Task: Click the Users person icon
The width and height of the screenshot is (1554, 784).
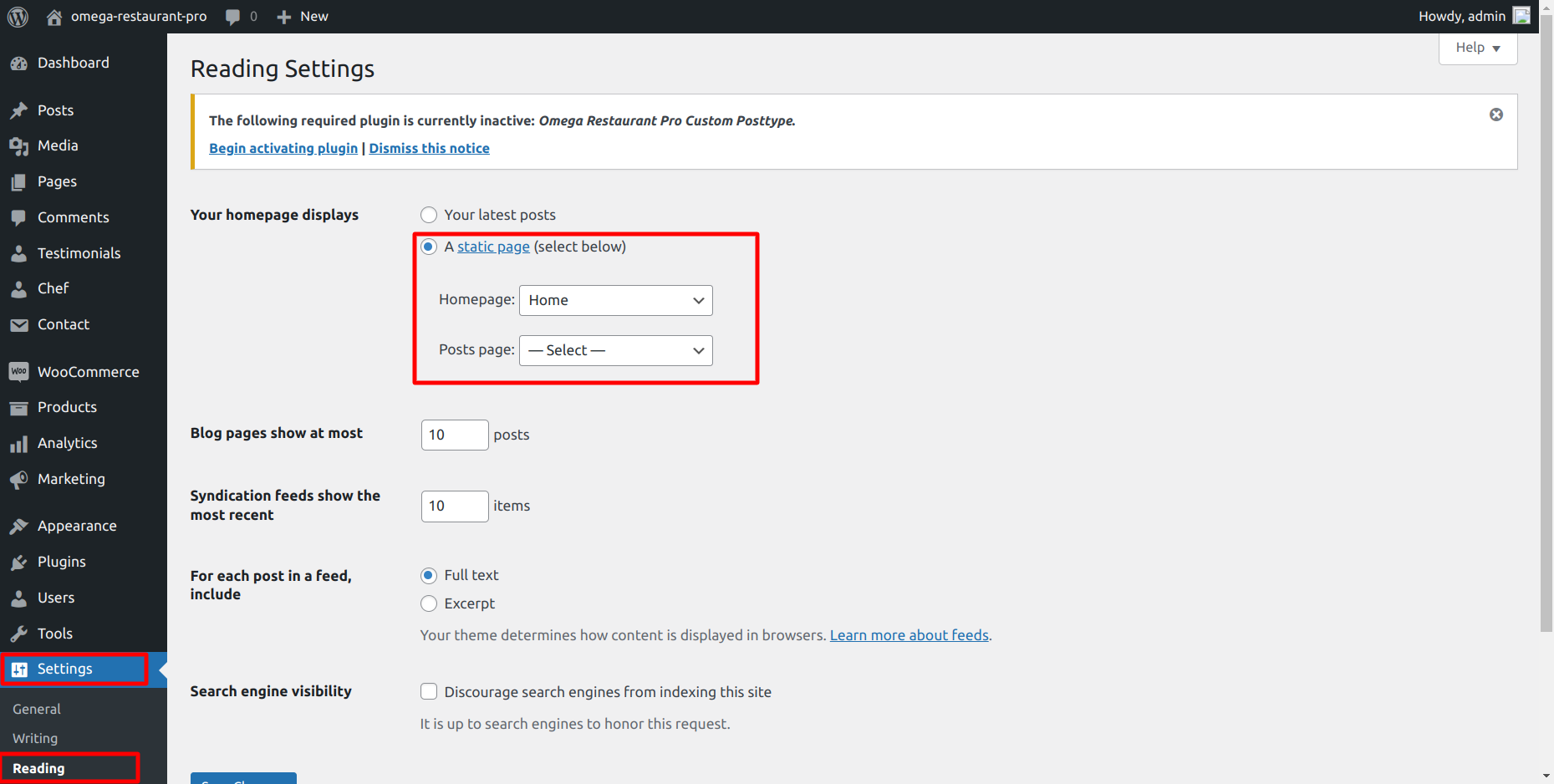Action: coord(19,598)
